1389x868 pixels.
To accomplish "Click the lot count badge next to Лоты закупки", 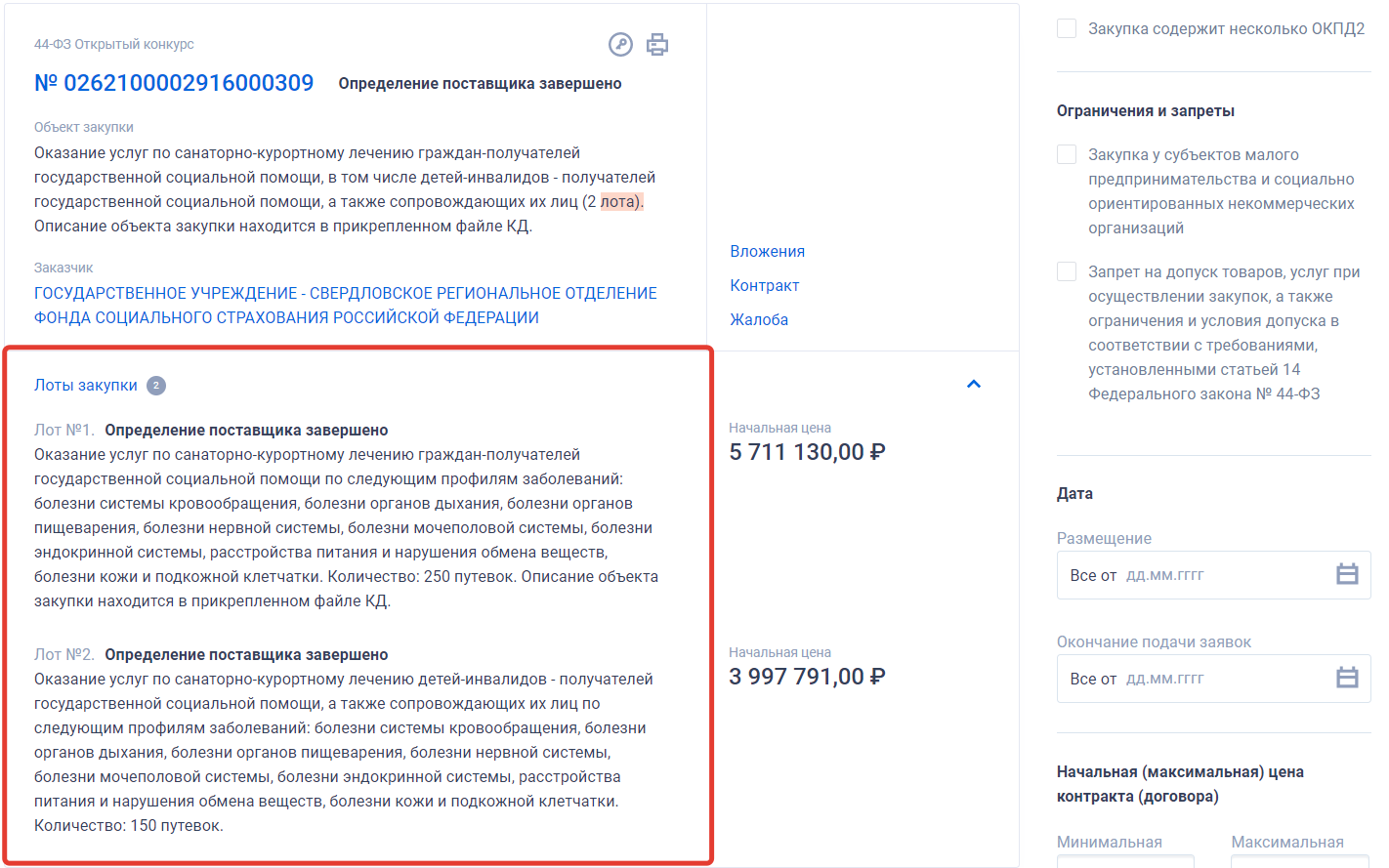I will click(x=156, y=385).
